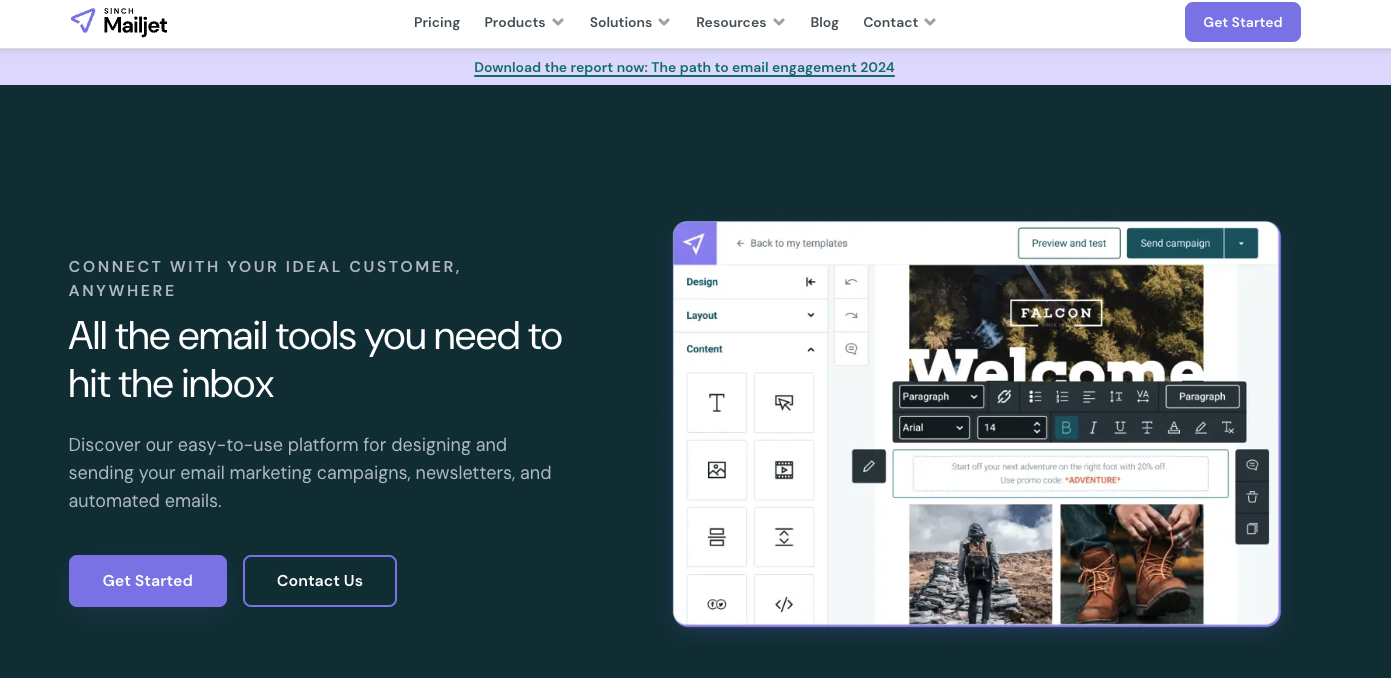Screen dimensions: 1391x678
Task: Open the Products menu
Action: pos(524,22)
